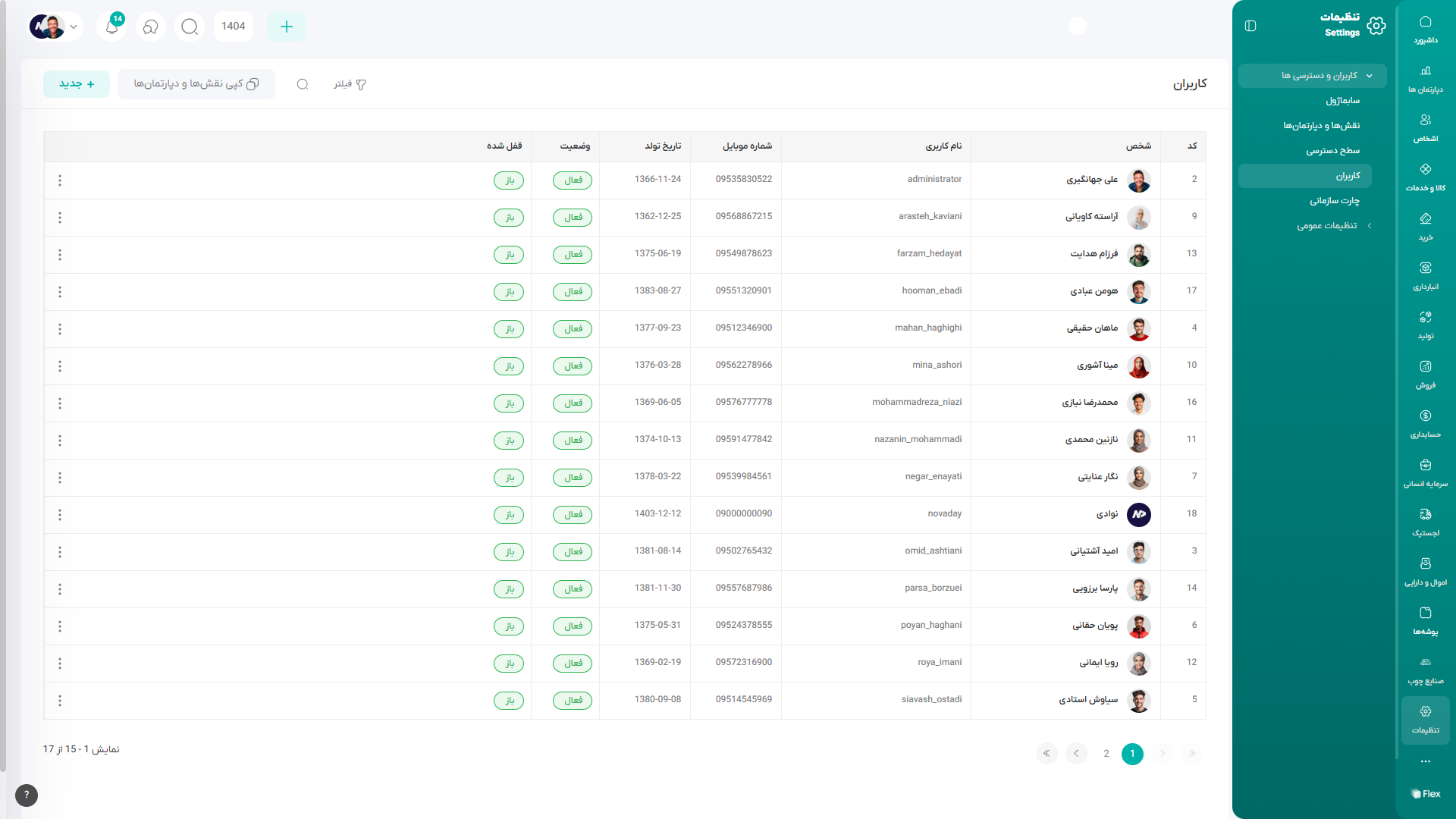This screenshot has height=819, width=1456.
Task: Open profile dropdown arrow beside avatar
Action: coord(74,27)
